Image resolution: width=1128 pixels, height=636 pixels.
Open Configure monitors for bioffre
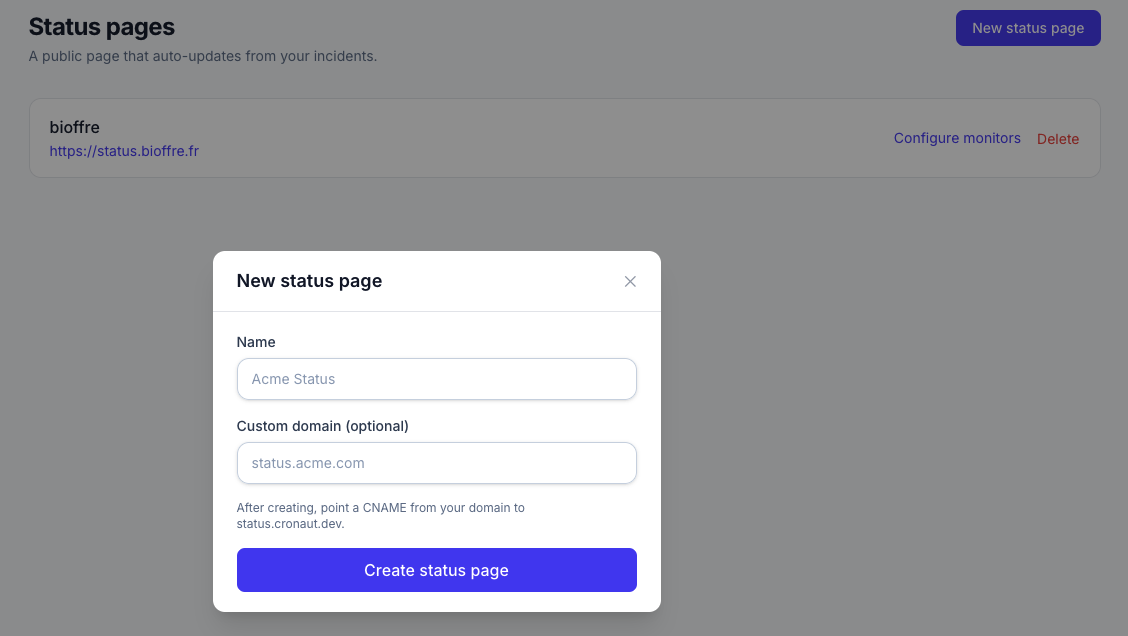957,138
